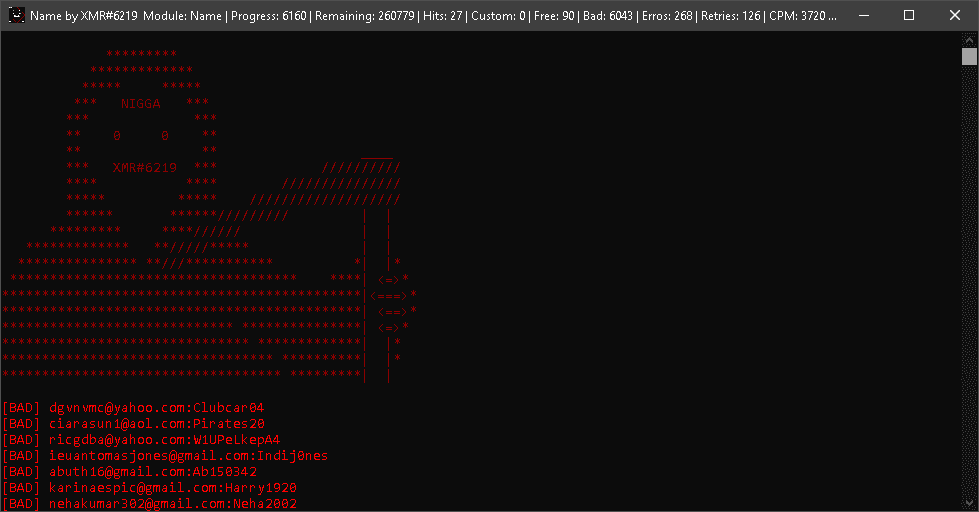The image size is (979, 512).
Task: Maximize the console window
Action: pyautogui.click(x=909, y=15)
